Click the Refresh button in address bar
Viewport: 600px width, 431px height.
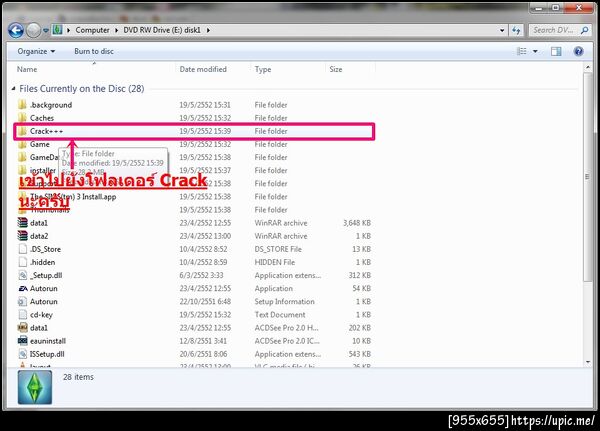(x=516, y=30)
